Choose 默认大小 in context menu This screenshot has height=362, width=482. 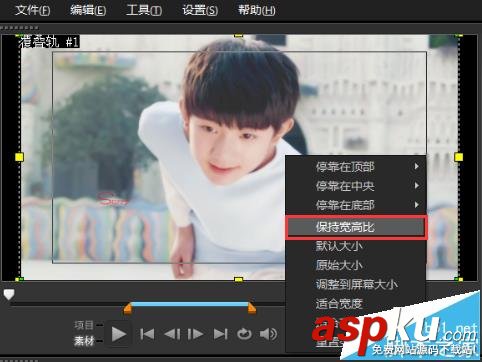pyautogui.click(x=356, y=246)
